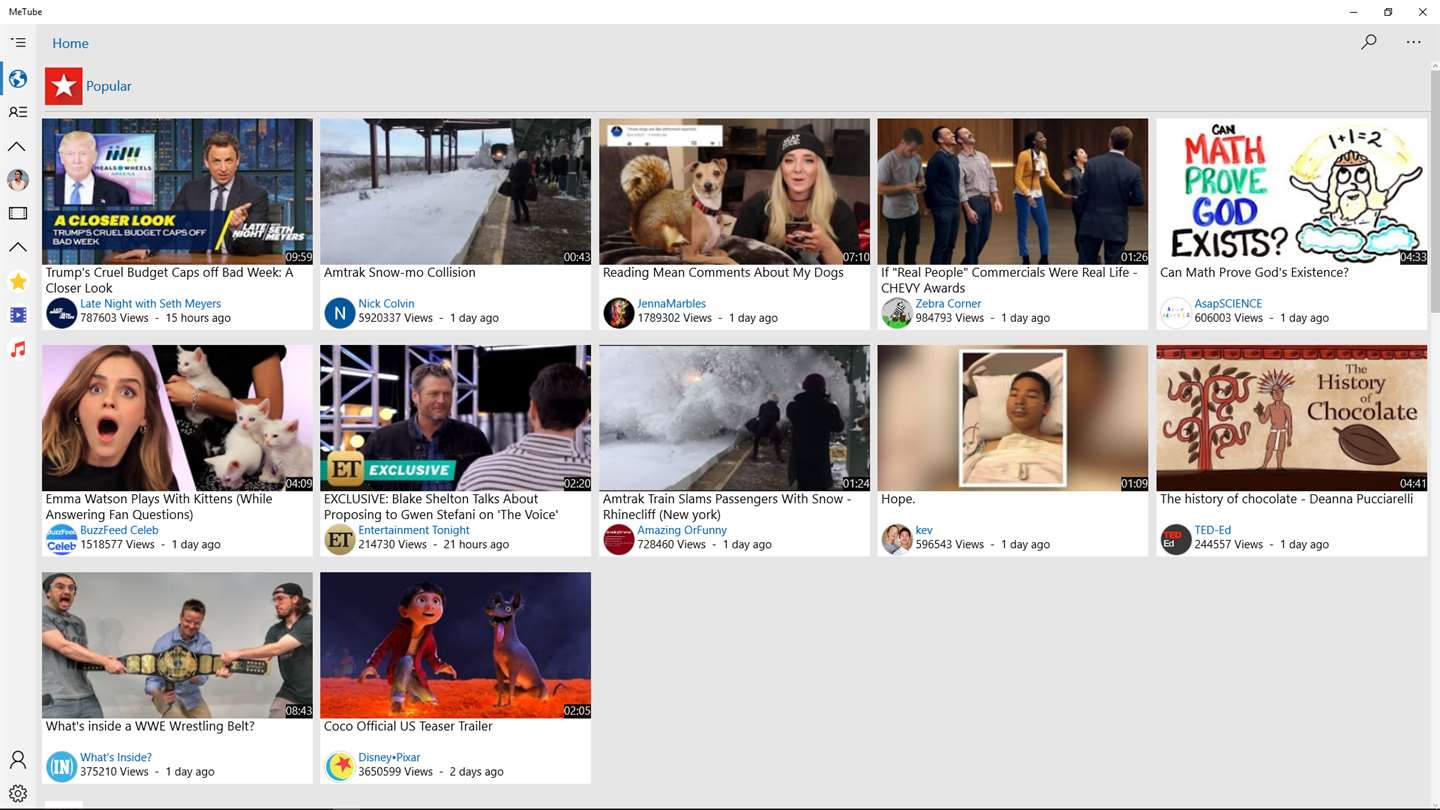The height and width of the screenshot is (810, 1440).
Task: Open Disney•Pixar channel link
Action: pos(389,757)
